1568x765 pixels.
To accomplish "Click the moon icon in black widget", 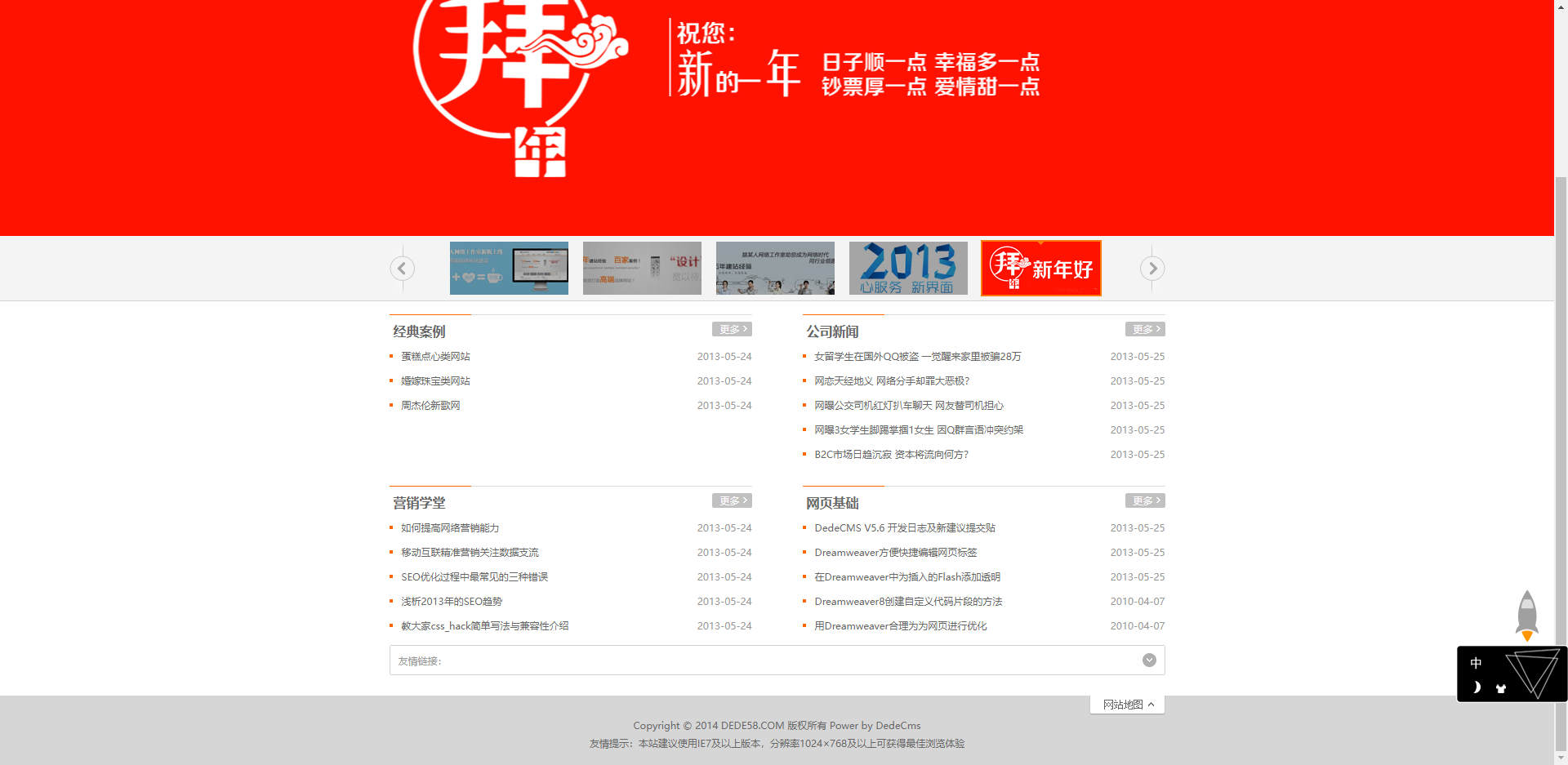I will tap(1477, 687).
